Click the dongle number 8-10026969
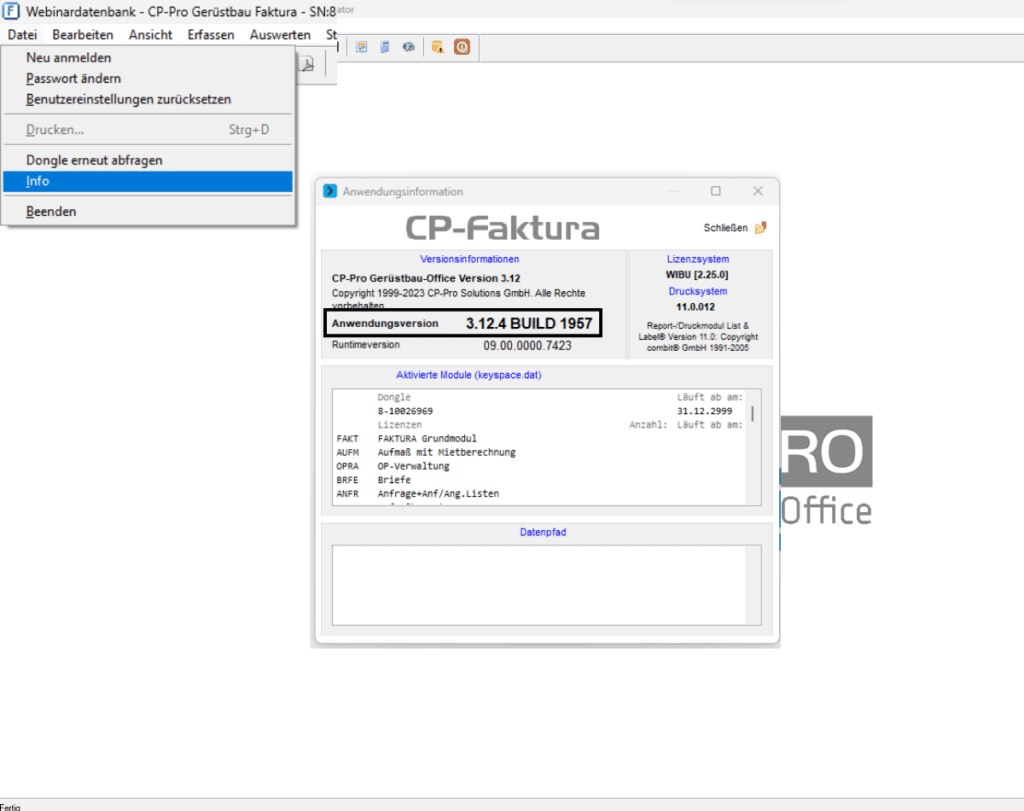 405,411
